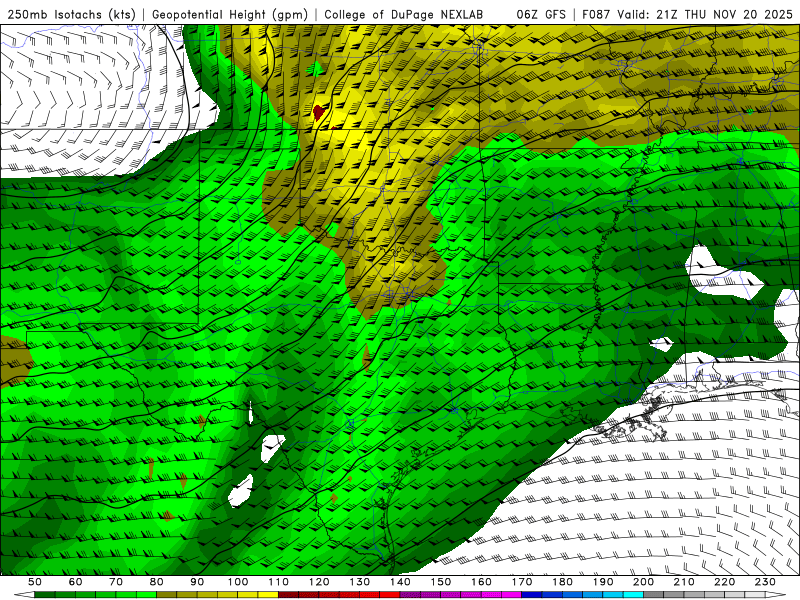Screen dimensions: 800x600
Task: Click the 'College of DuPage NEXLAB' label
Action: (404, 15)
